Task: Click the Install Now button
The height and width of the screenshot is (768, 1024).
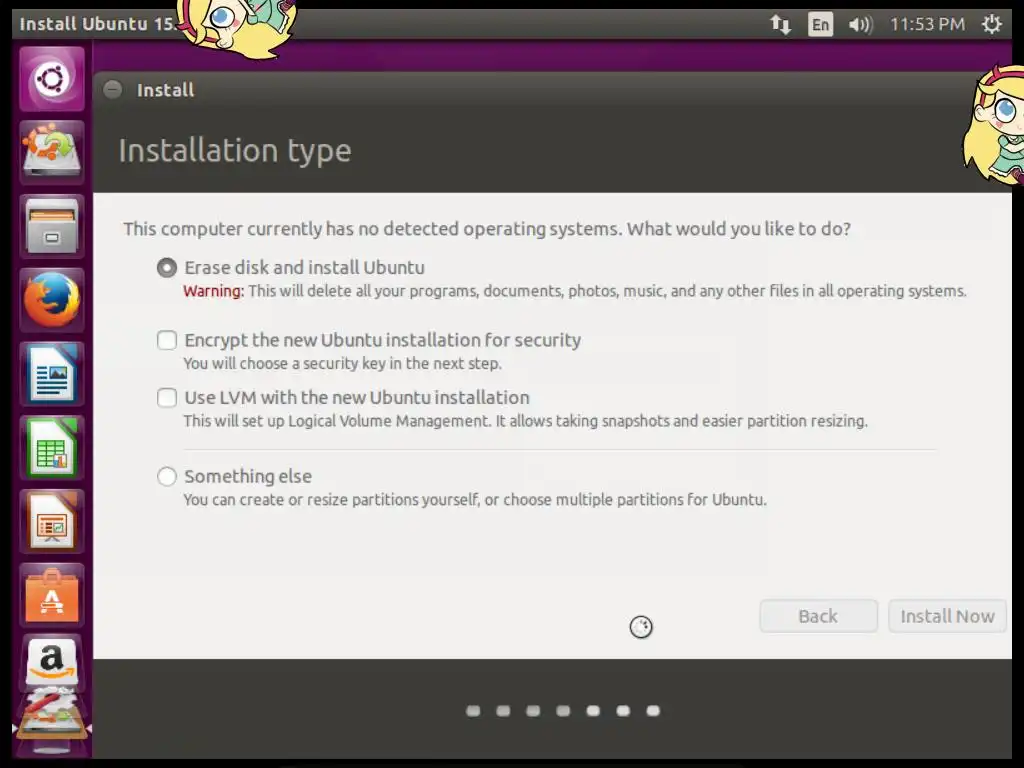Action: point(947,616)
